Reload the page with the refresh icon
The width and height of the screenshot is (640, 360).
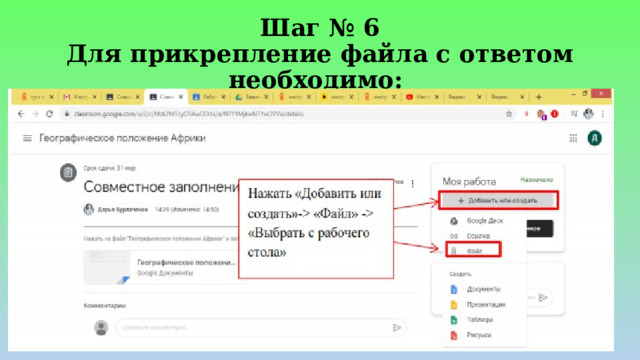[x=49, y=114]
